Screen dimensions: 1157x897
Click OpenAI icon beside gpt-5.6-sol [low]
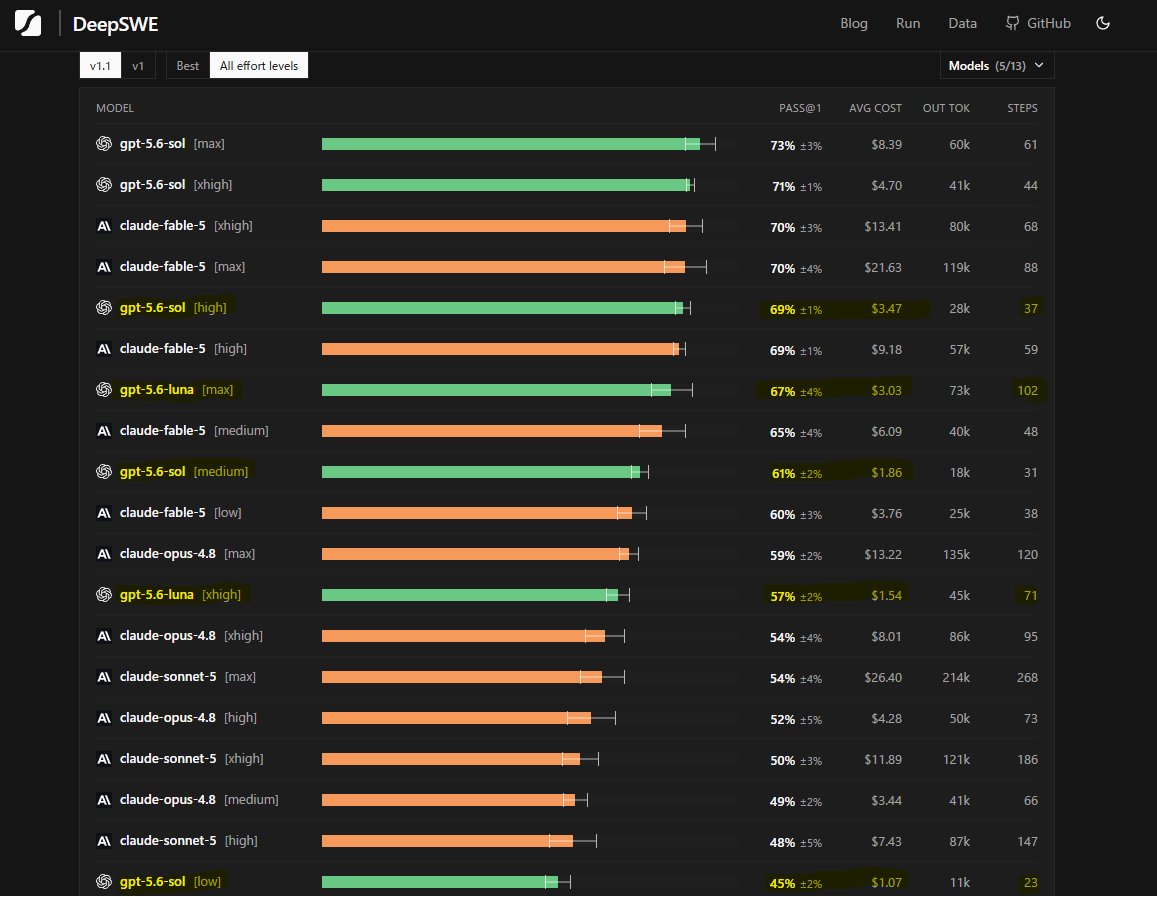coord(104,882)
